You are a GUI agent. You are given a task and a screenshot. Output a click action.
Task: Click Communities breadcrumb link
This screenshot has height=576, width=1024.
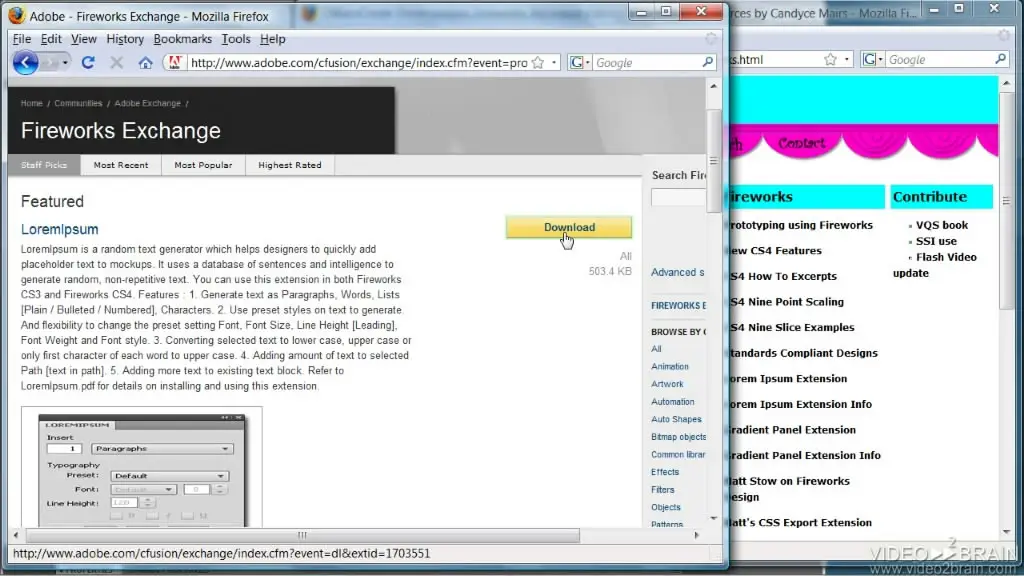tap(78, 103)
